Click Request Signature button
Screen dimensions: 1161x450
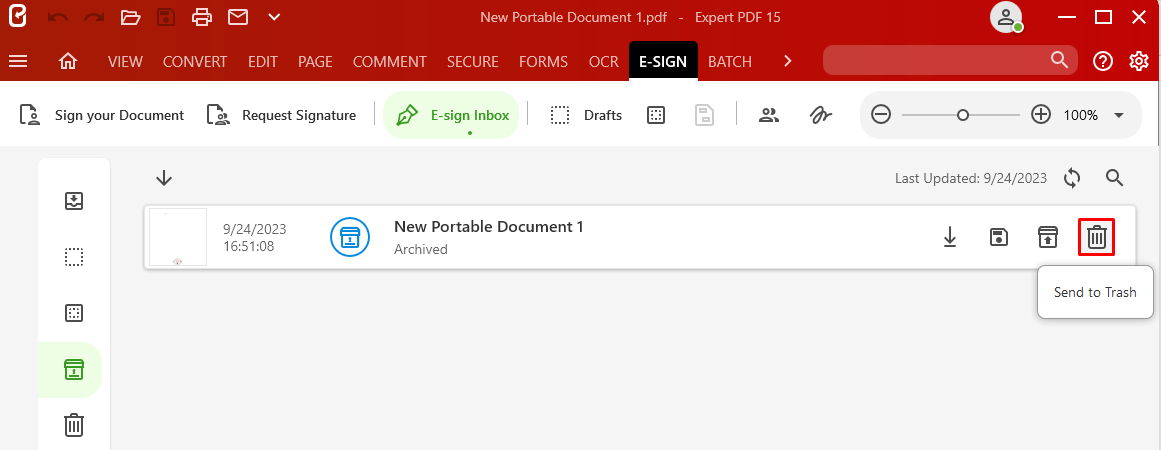point(281,115)
